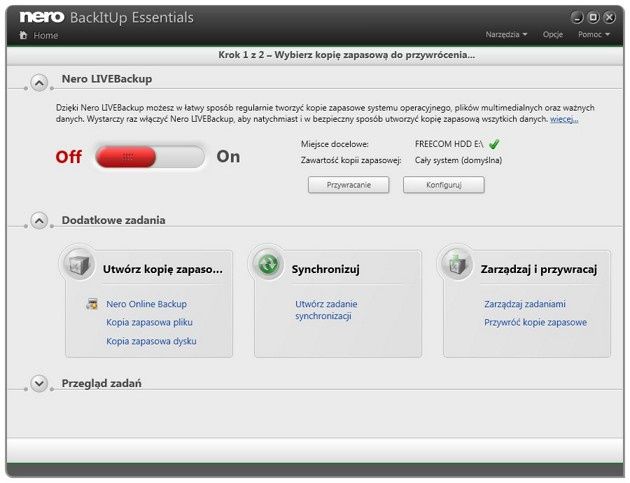This screenshot has width=630, height=483.
Task: Collapse the Dodatkowe zadania section
Action: pos(39,221)
